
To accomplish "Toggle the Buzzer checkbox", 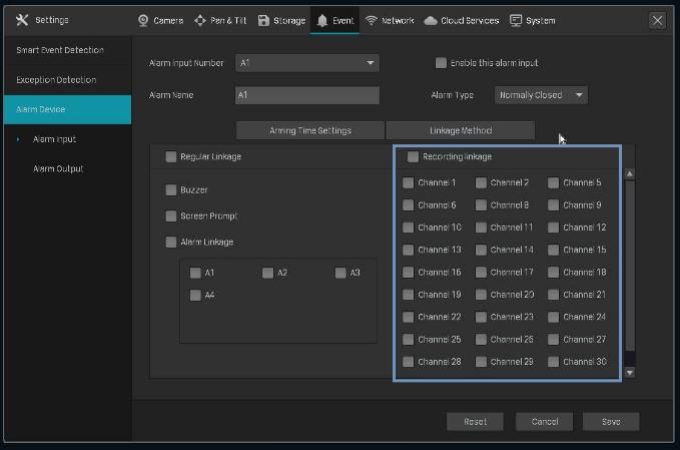I will pos(171,190).
